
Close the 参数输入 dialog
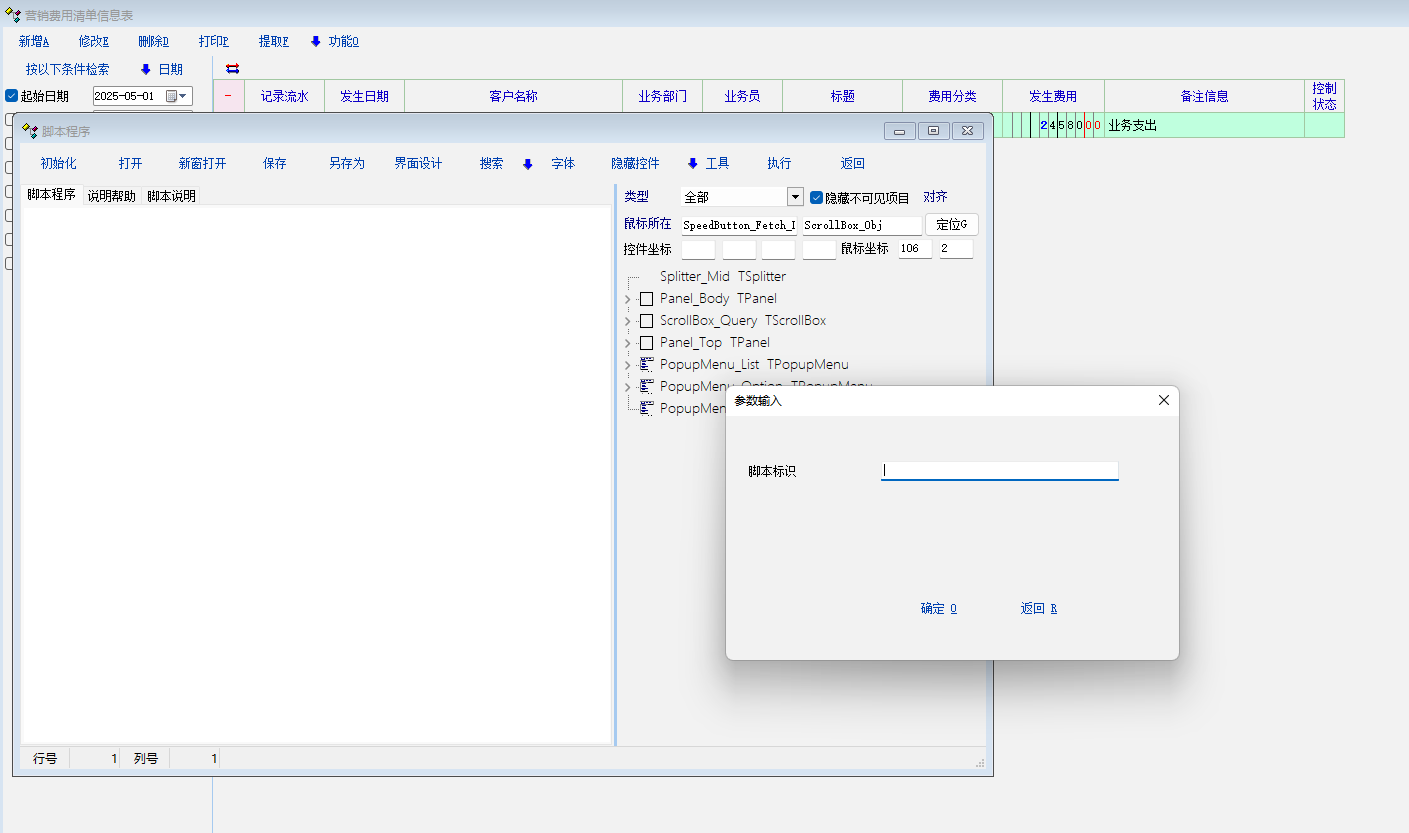tap(1163, 400)
